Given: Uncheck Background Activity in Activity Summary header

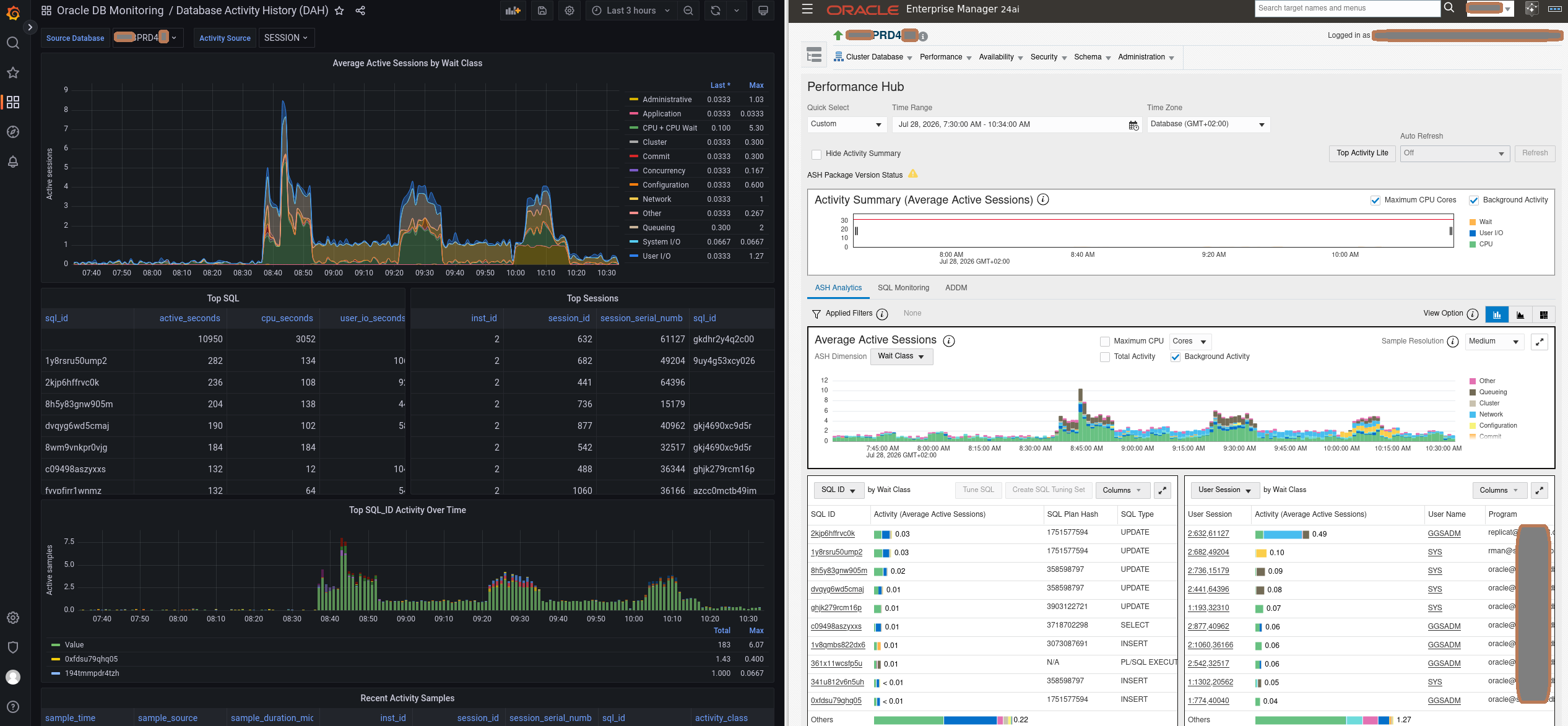Looking at the screenshot, I should pyautogui.click(x=1474, y=200).
